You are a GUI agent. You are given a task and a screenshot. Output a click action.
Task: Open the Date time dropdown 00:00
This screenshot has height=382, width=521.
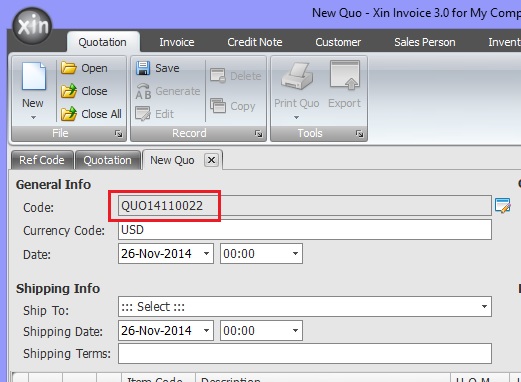point(295,254)
